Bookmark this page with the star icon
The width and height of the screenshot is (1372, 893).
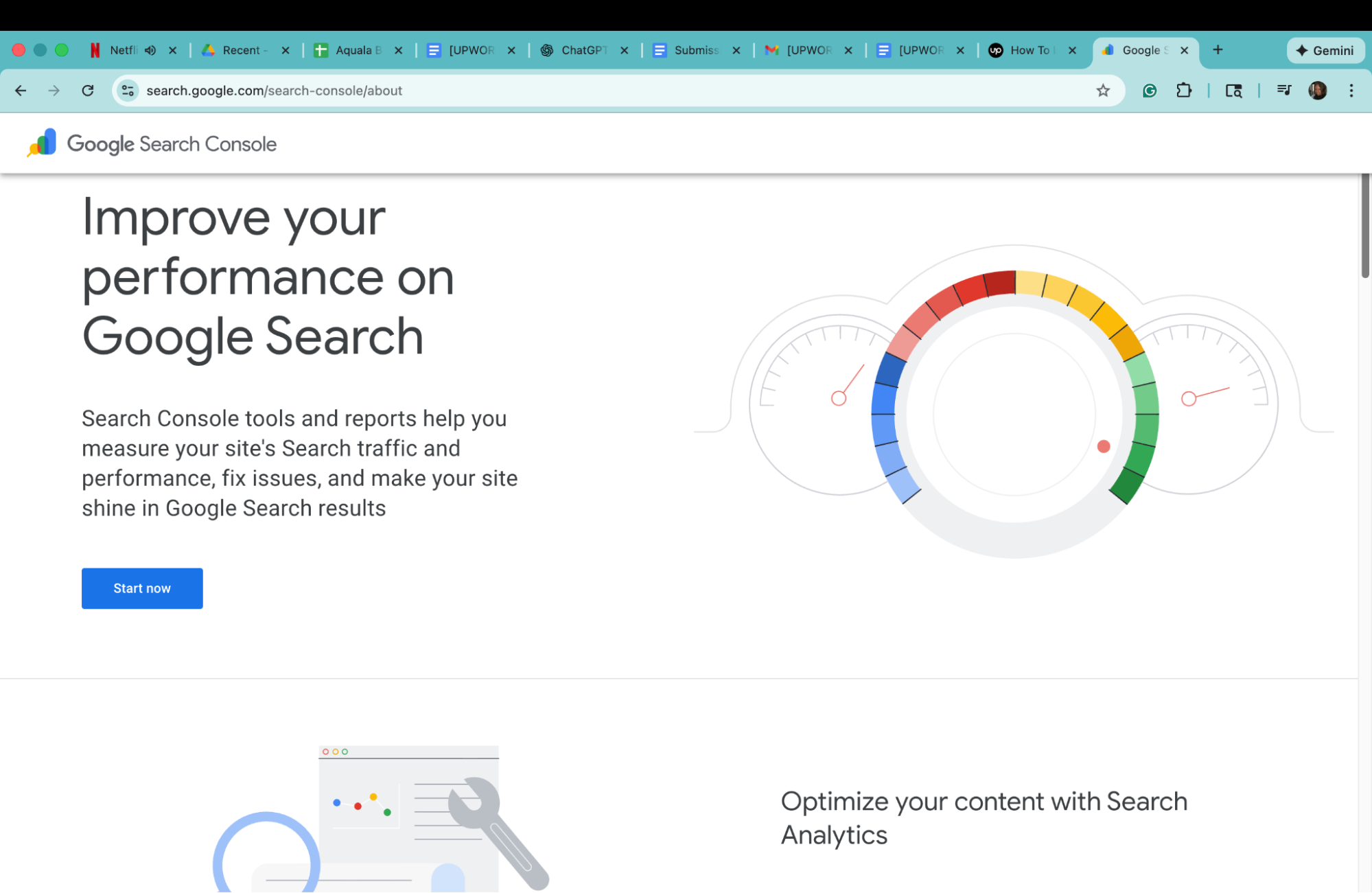[1102, 91]
